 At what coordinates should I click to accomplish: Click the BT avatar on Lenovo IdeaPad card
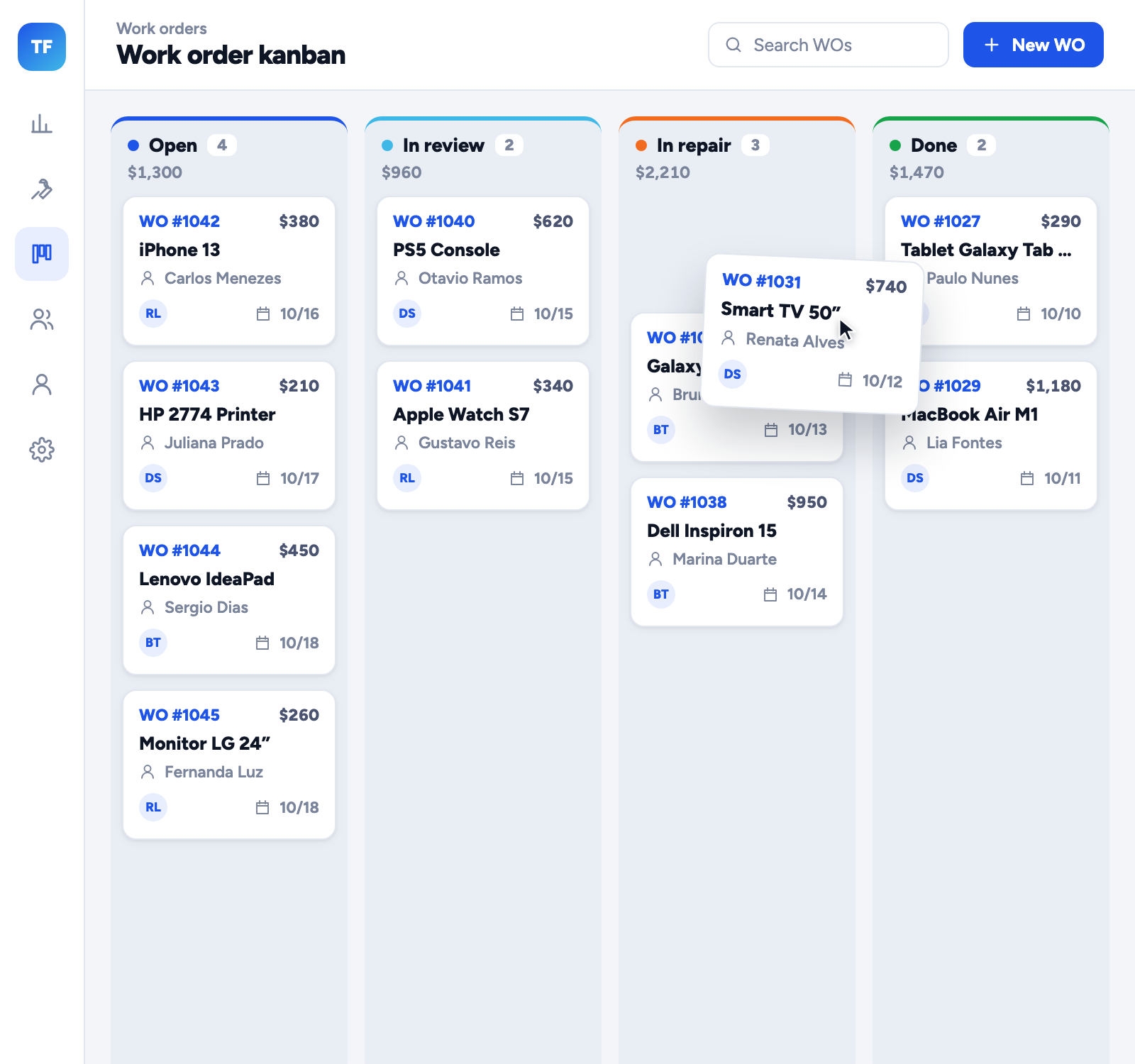click(x=153, y=643)
